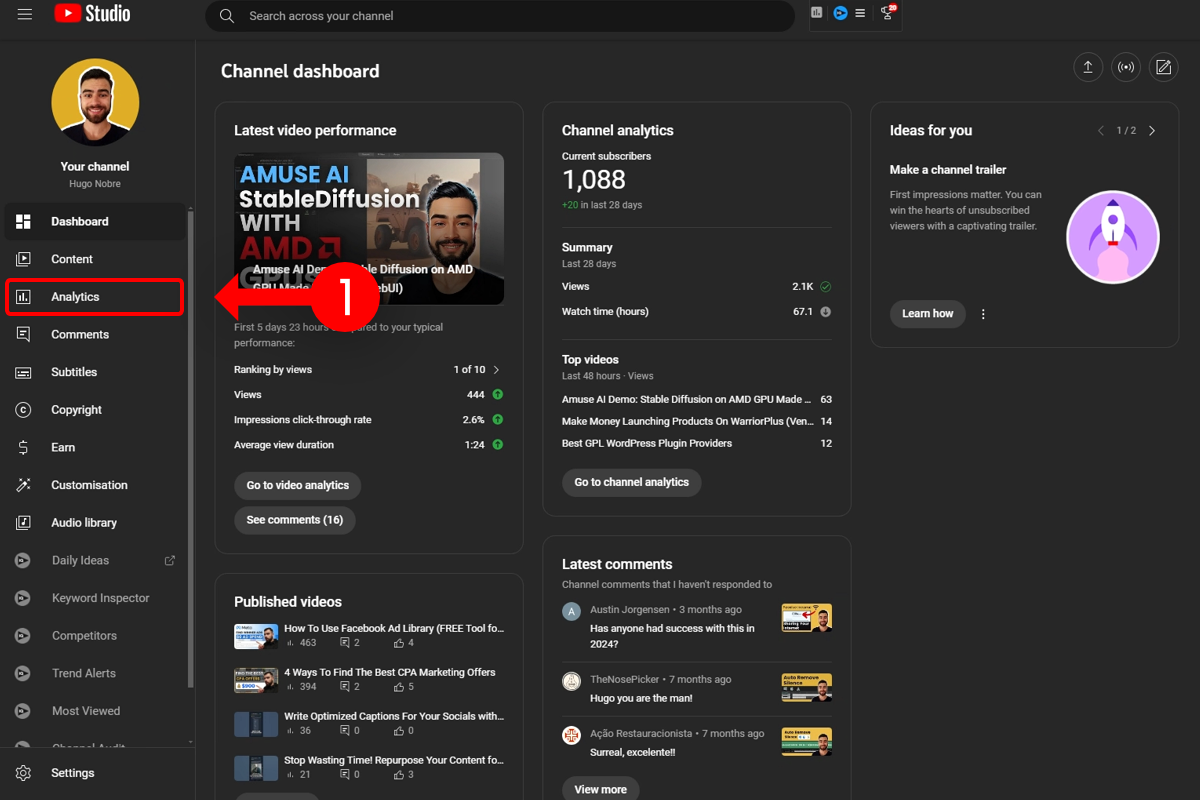This screenshot has width=1200, height=800.
Task: Click View more under Latest comments
Action: [x=600, y=789]
